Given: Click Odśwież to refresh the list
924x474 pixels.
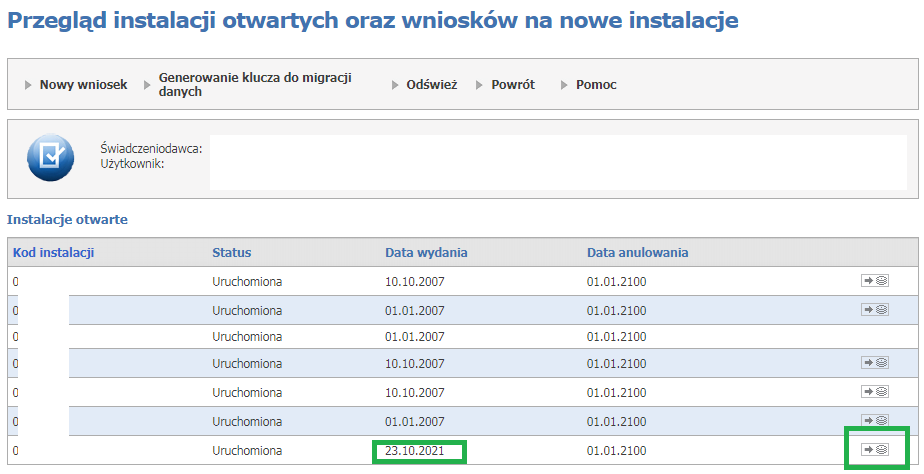Looking at the screenshot, I should coord(432,85).
